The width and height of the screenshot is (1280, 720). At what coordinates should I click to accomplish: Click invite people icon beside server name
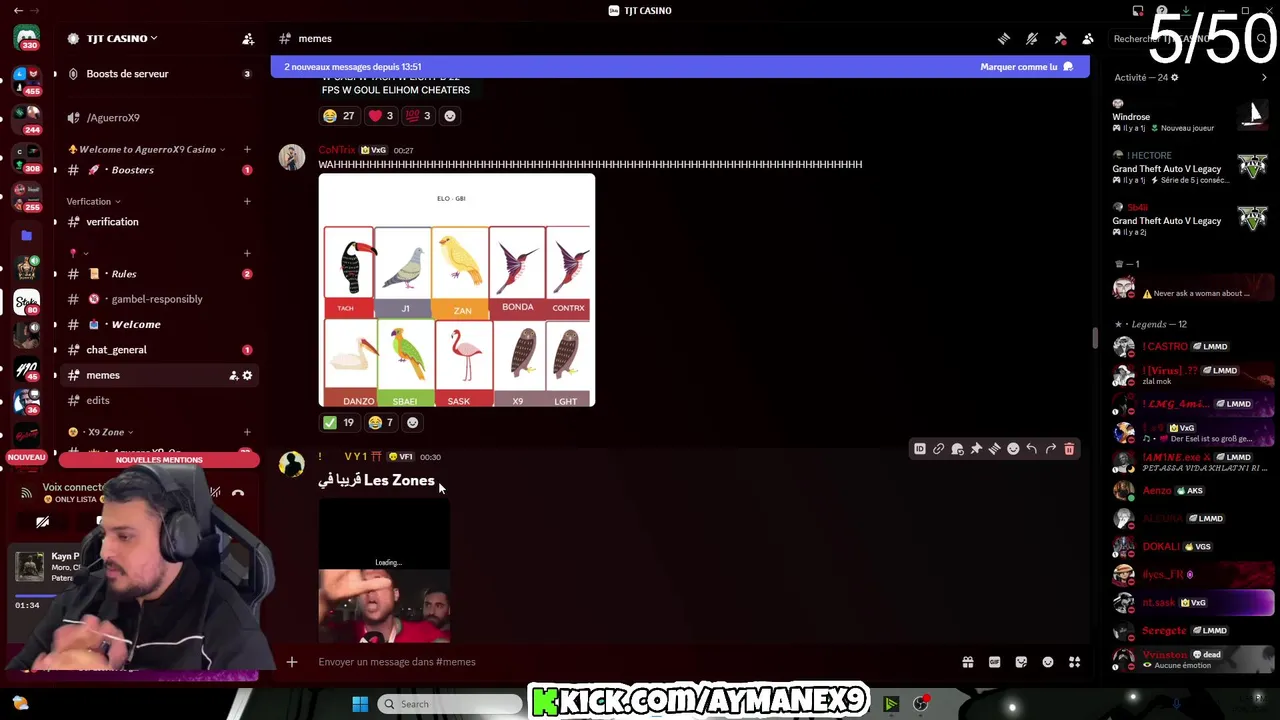248,39
